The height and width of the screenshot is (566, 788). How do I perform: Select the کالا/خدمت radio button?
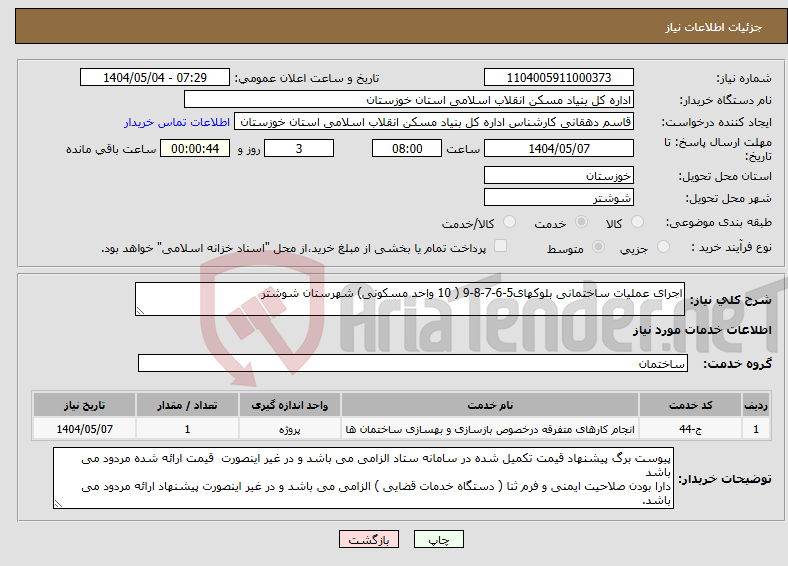pos(509,222)
